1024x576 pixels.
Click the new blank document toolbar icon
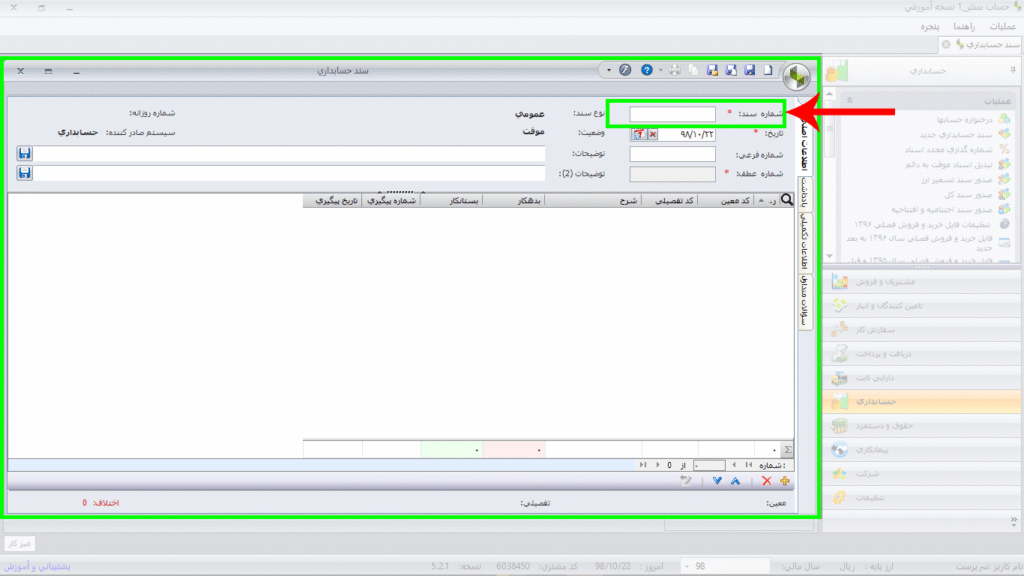769,70
